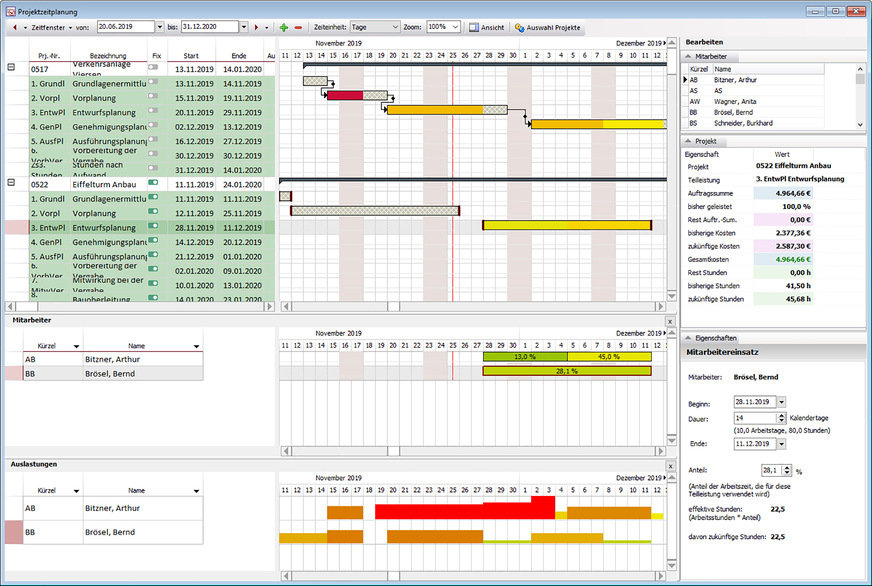Close the Auslastungen panel
The height and width of the screenshot is (586, 872).
pos(670,466)
